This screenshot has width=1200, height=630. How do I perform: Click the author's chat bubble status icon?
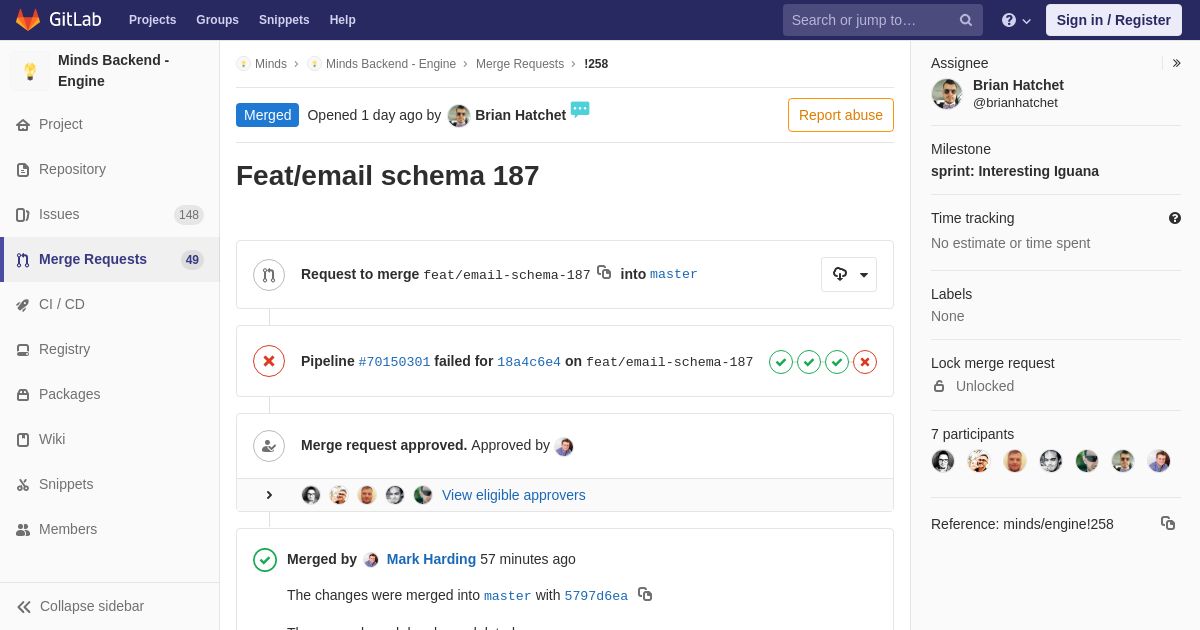click(580, 109)
